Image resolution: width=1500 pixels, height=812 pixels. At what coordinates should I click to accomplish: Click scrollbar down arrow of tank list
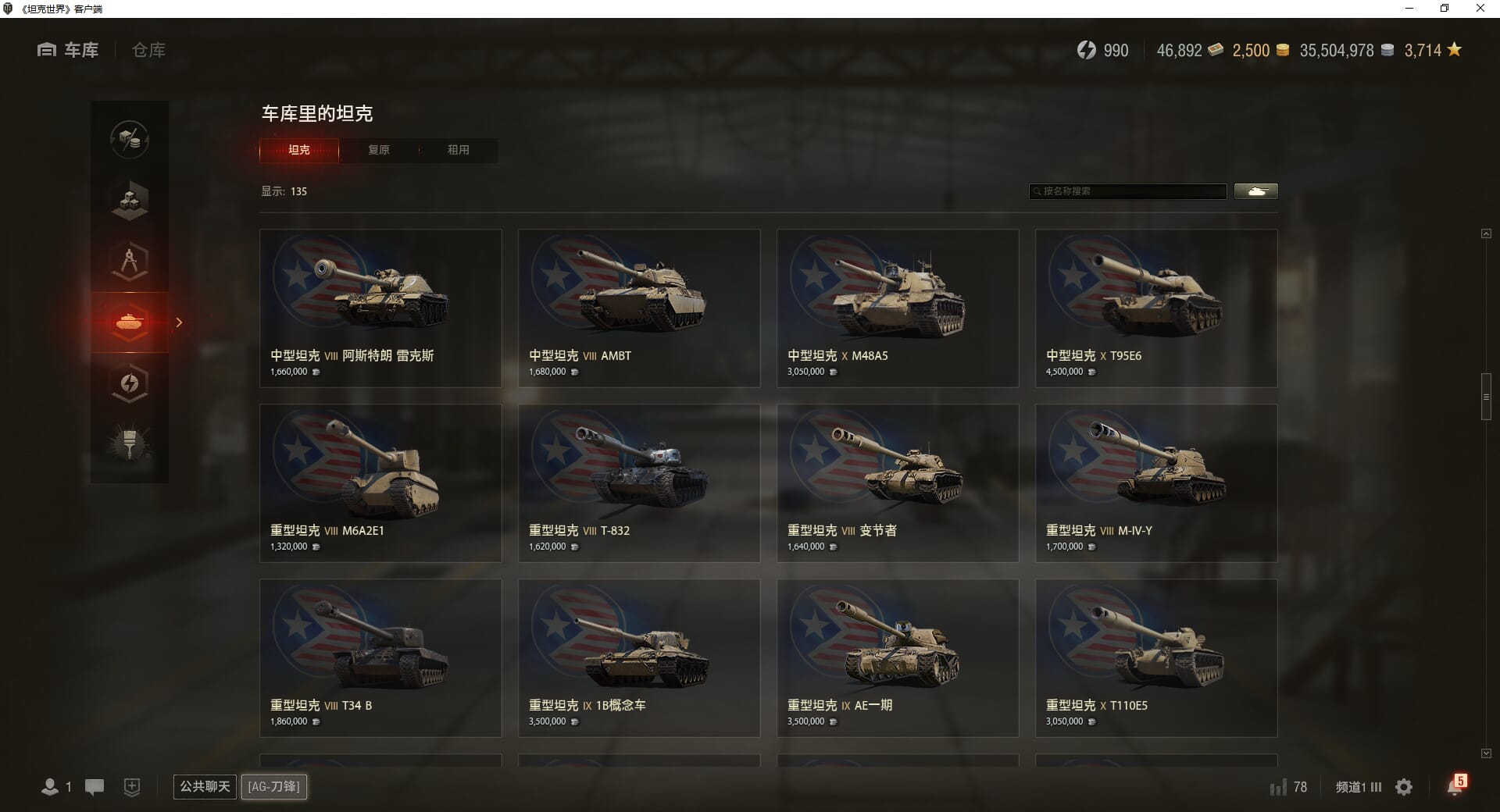(x=1486, y=753)
